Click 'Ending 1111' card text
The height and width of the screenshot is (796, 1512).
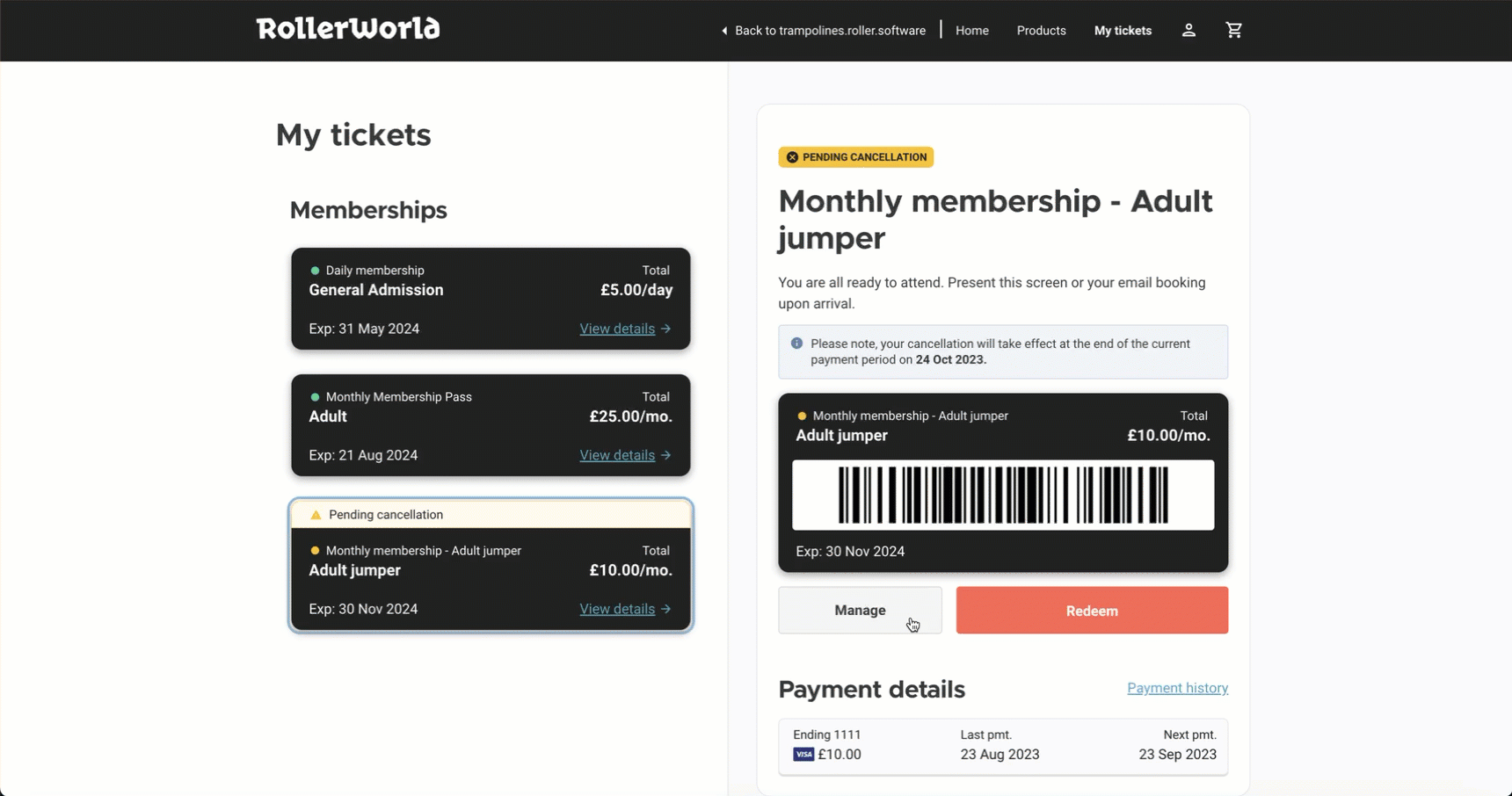coord(827,734)
